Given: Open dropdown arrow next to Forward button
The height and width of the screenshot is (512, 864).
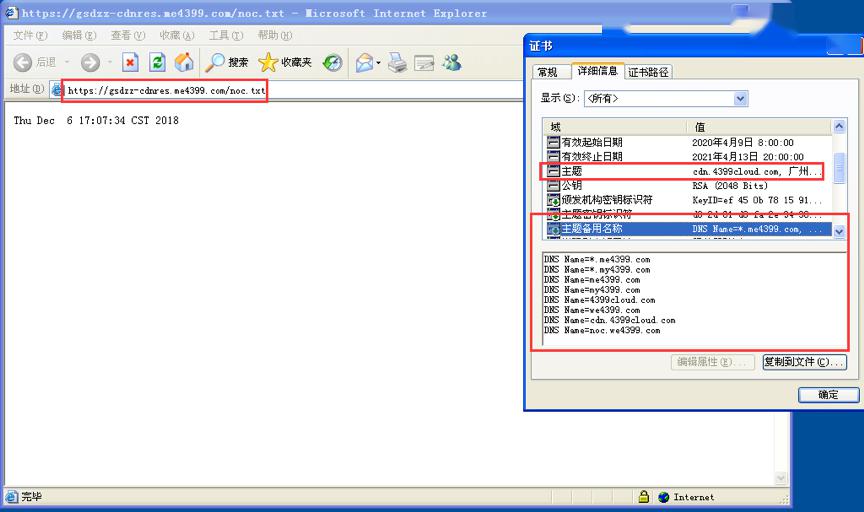Looking at the screenshot, I should [110, 62].
